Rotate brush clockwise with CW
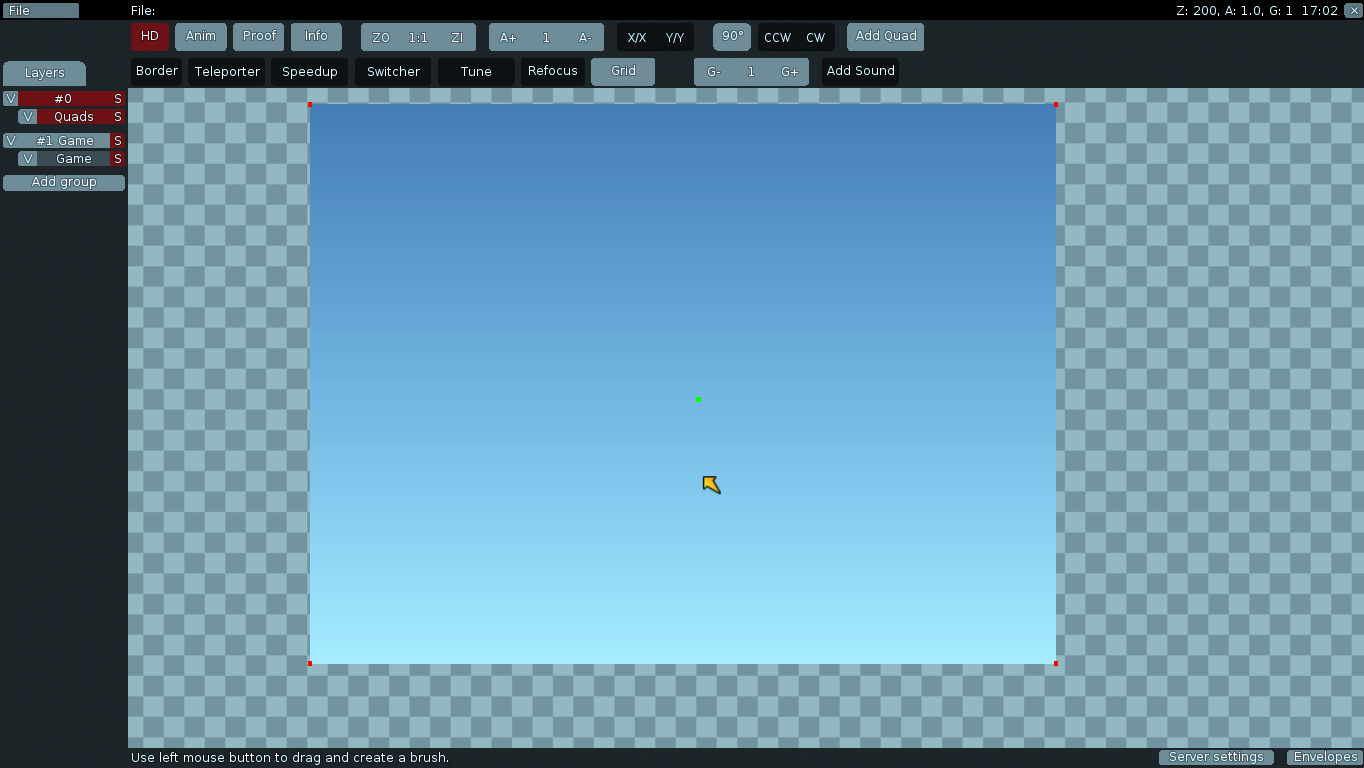 (816, 38)
